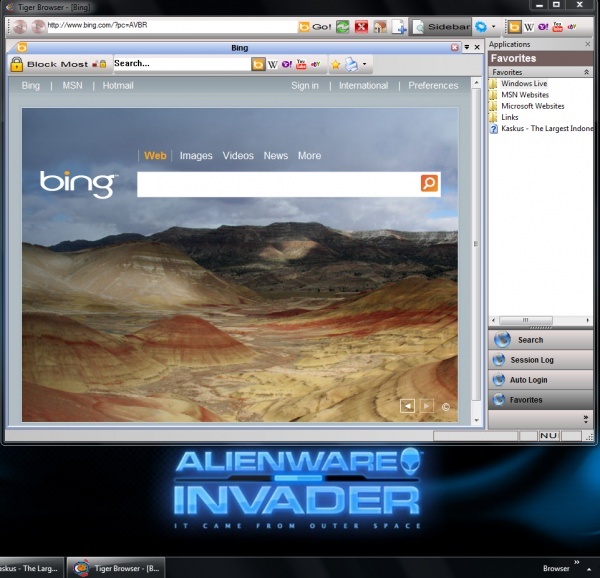This screenshot has height=578, width=600.
Task: Open the More search categories
Action: pos(309,156)
